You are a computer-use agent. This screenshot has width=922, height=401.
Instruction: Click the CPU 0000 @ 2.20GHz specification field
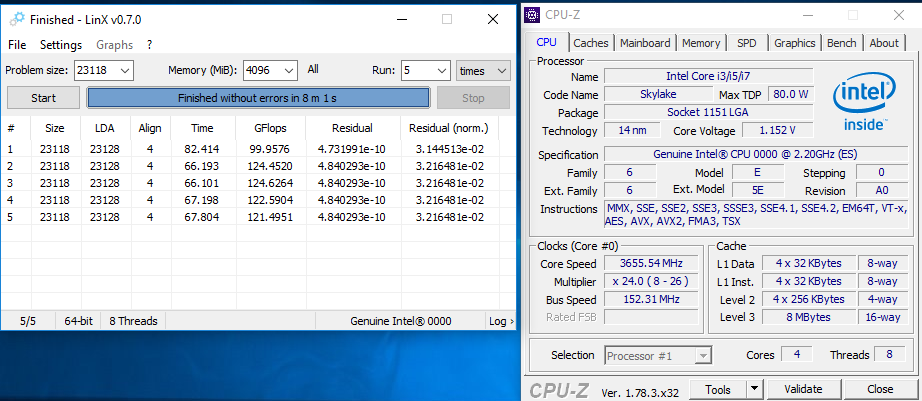click(x=755, y=155)
